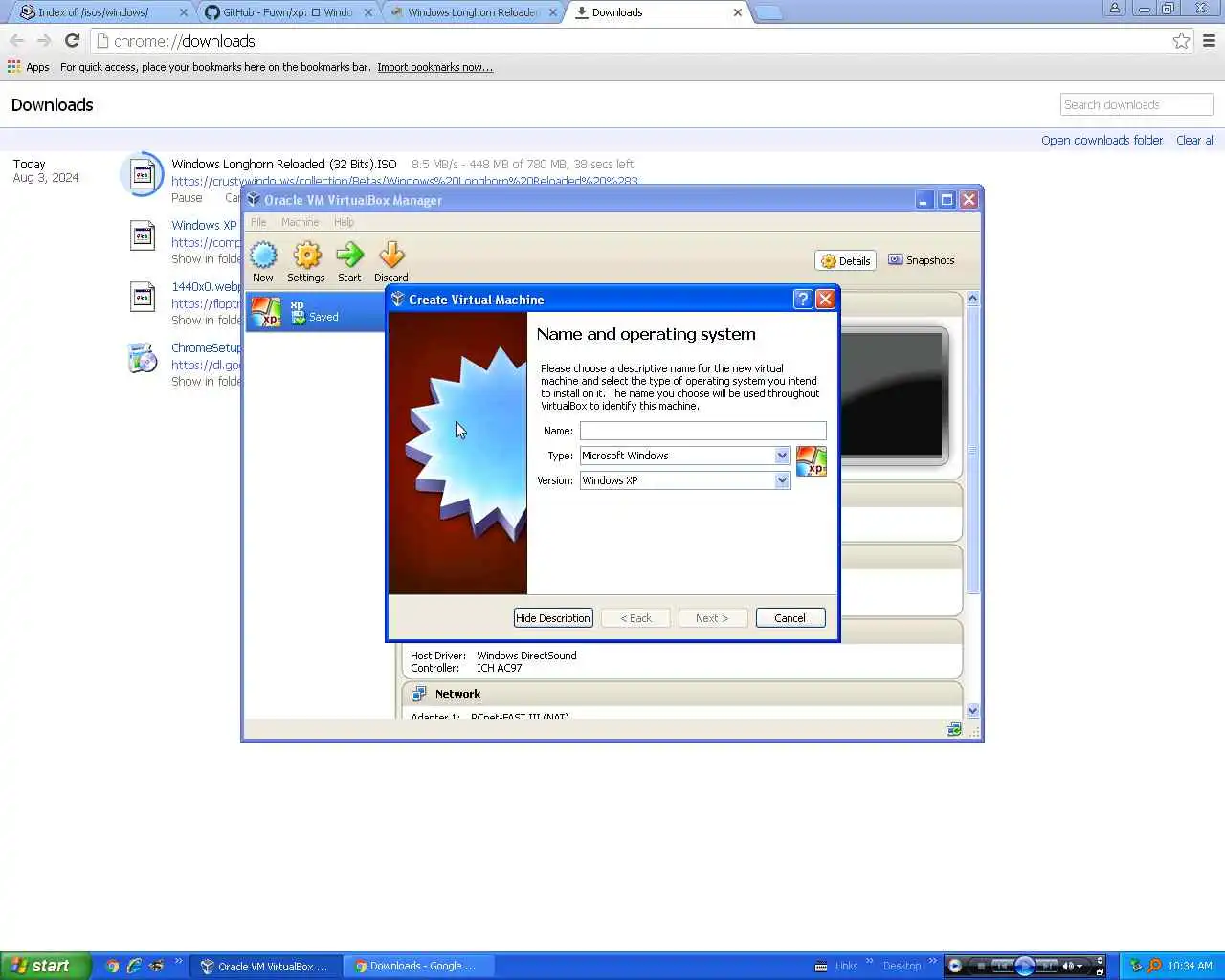This screenshot has width=1225, height=980.
Task: Click the magnifier icon in system tray
Action: [1154, 966]
